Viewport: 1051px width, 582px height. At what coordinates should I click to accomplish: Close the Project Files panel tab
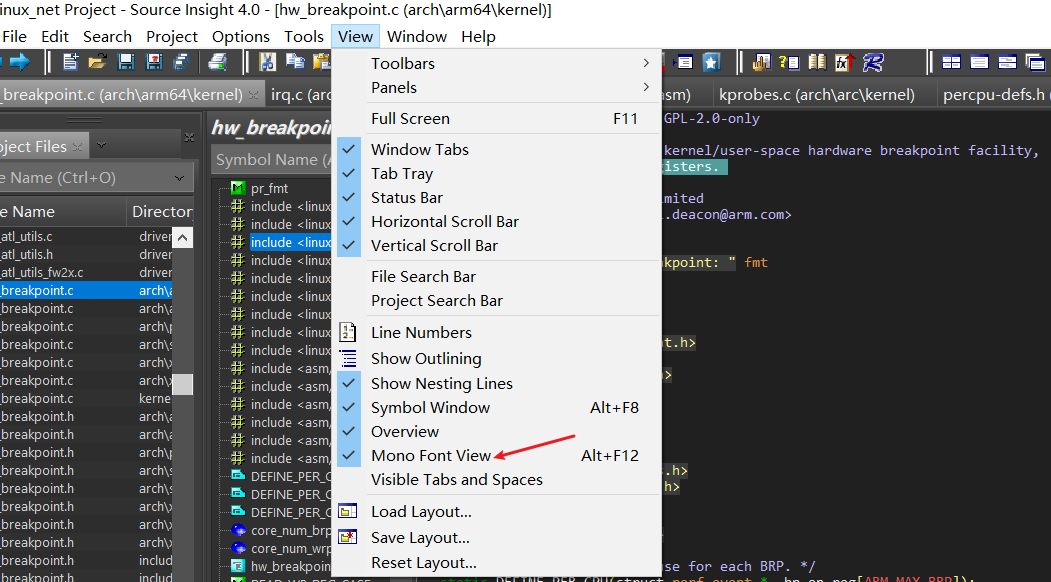tap(77, 146)
